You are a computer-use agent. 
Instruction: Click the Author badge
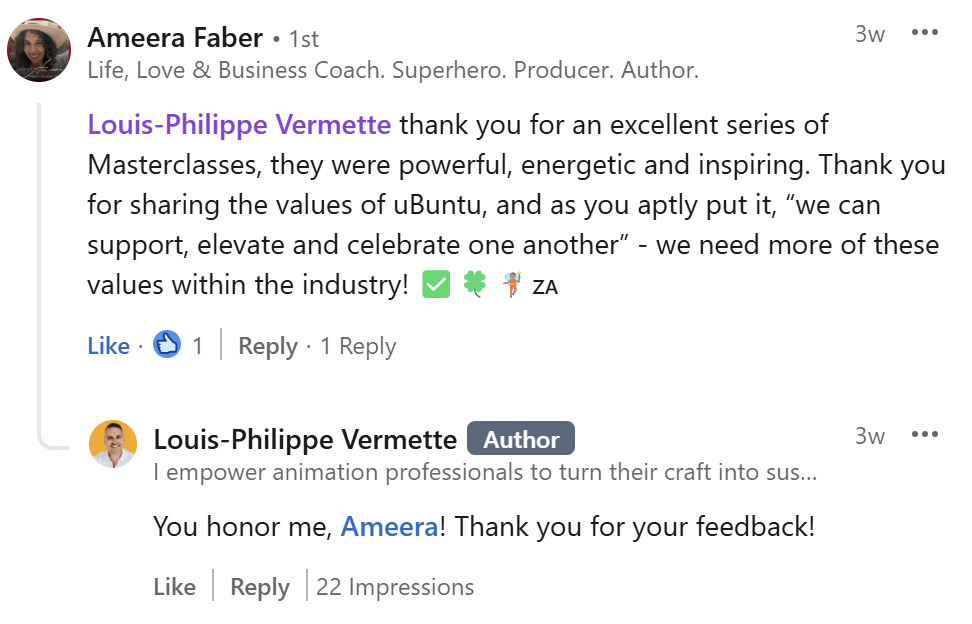click(521, 439)
